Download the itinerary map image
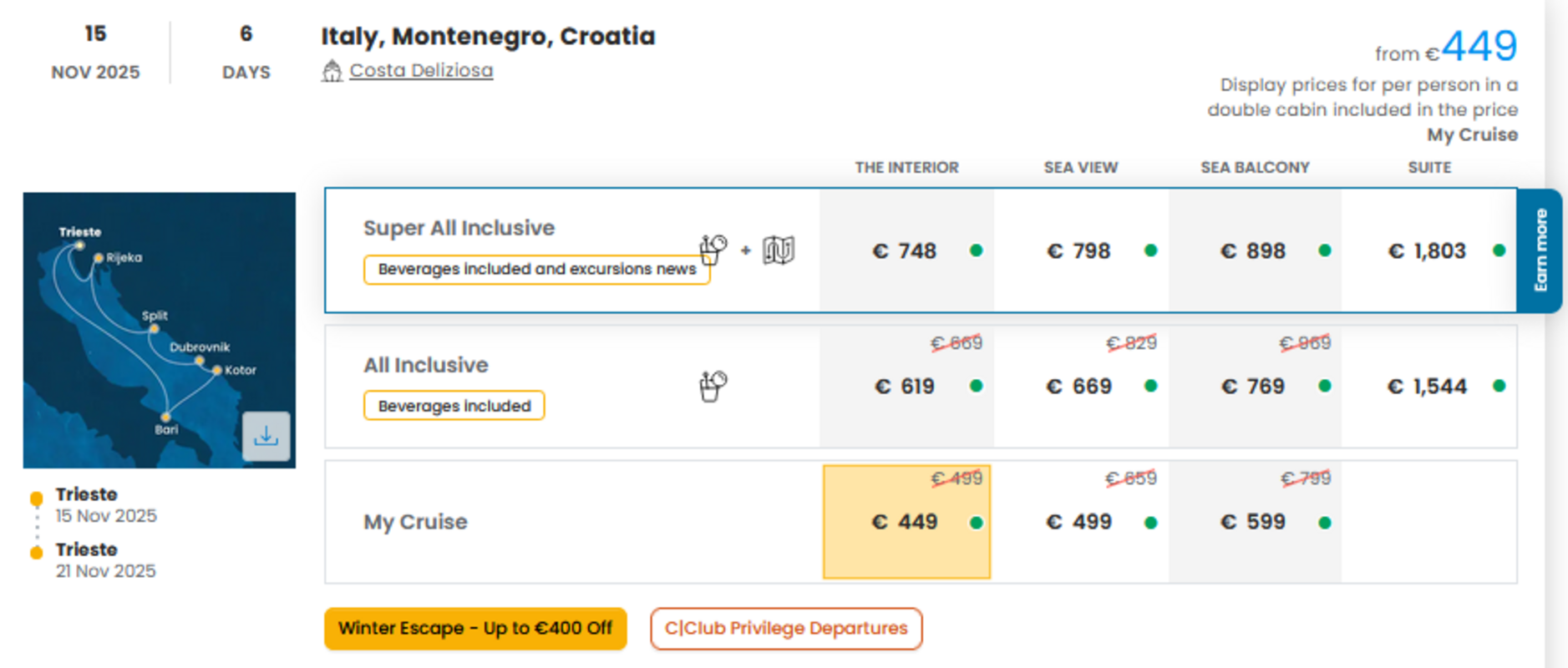 [x=266, y=436]
